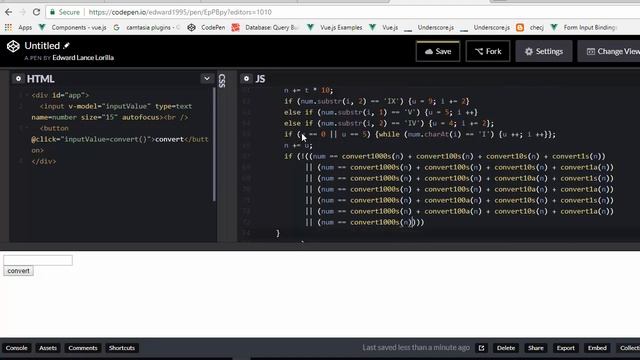This screenshot has height=360, width=640.
Task: Click the Secure padlock indicator
Action: click(x=65, y=12)
